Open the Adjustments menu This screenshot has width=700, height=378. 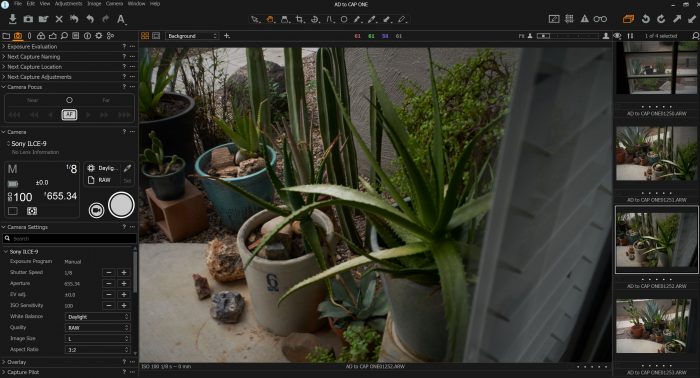(68, 4)
